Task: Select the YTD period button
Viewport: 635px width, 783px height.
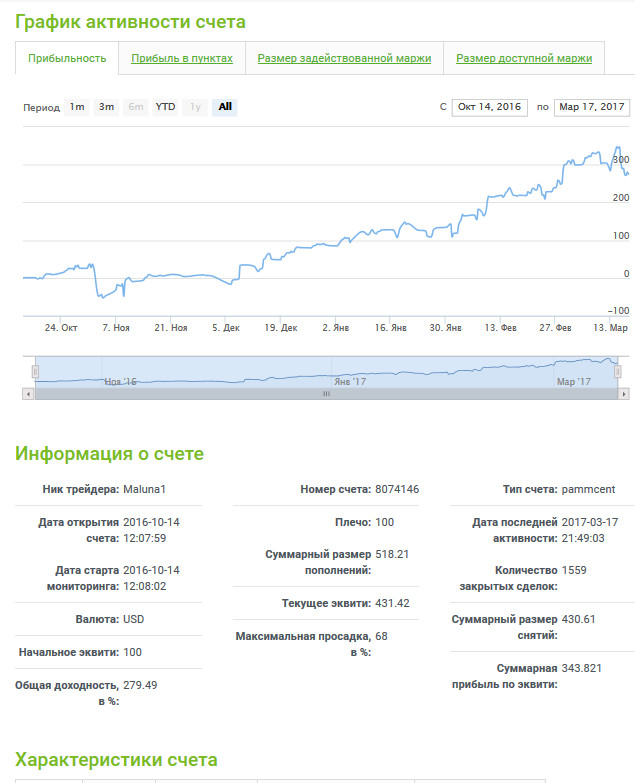Action: pos(165,107)
